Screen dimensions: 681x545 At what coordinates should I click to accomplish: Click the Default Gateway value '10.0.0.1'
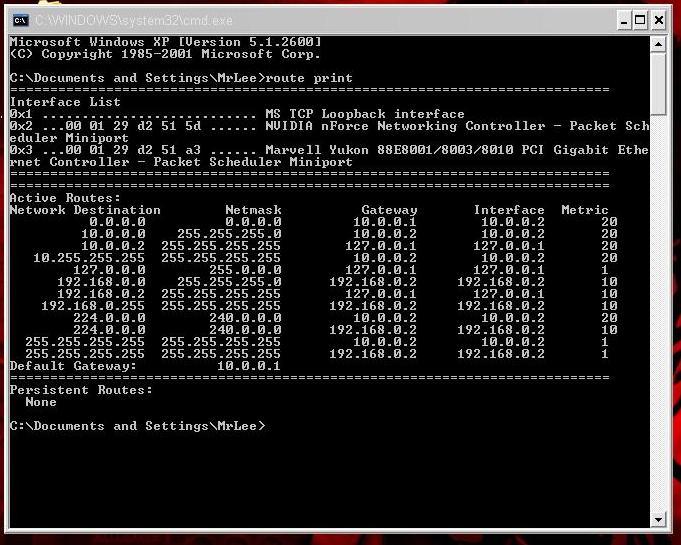(249, 366)
